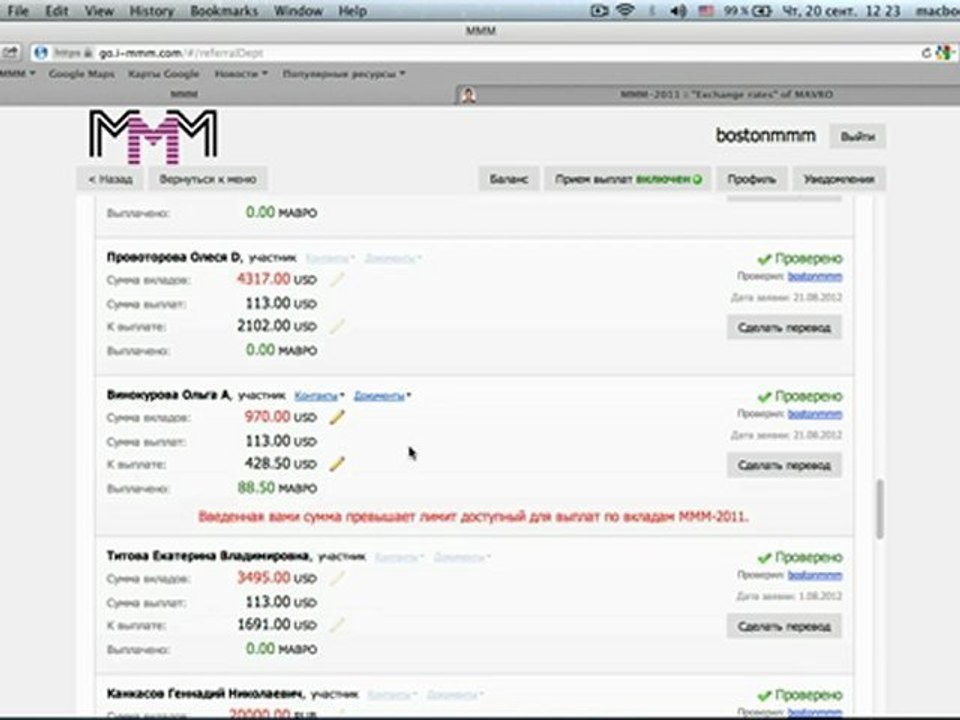
Task: Click address bar URL field
Action: 478,53
